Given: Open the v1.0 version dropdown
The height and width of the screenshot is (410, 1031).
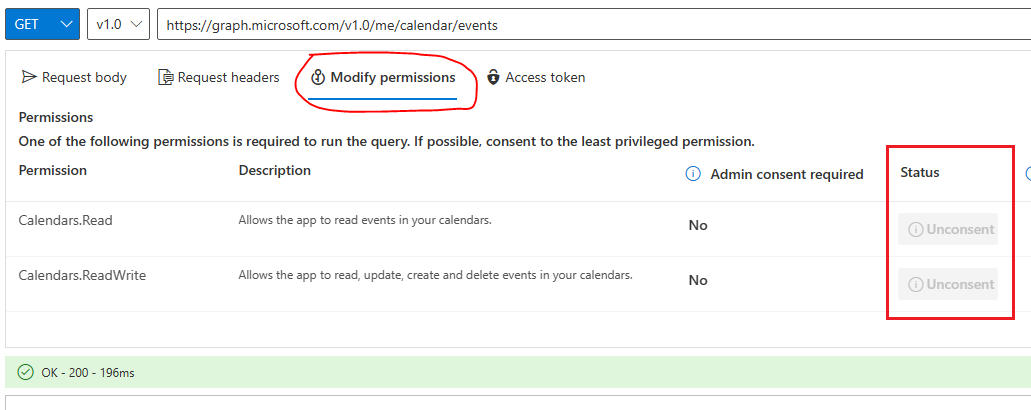Looking at the screenshot, I should 118,24.
